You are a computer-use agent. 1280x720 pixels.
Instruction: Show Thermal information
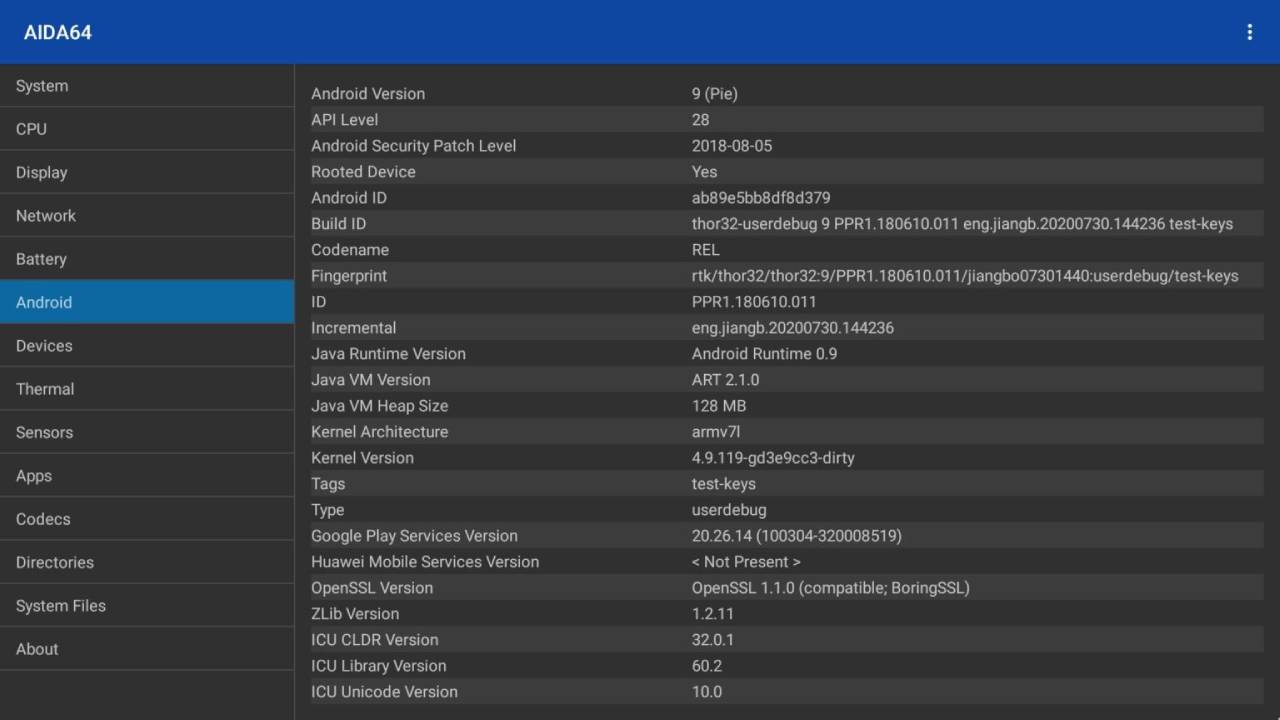coord(147,389)
